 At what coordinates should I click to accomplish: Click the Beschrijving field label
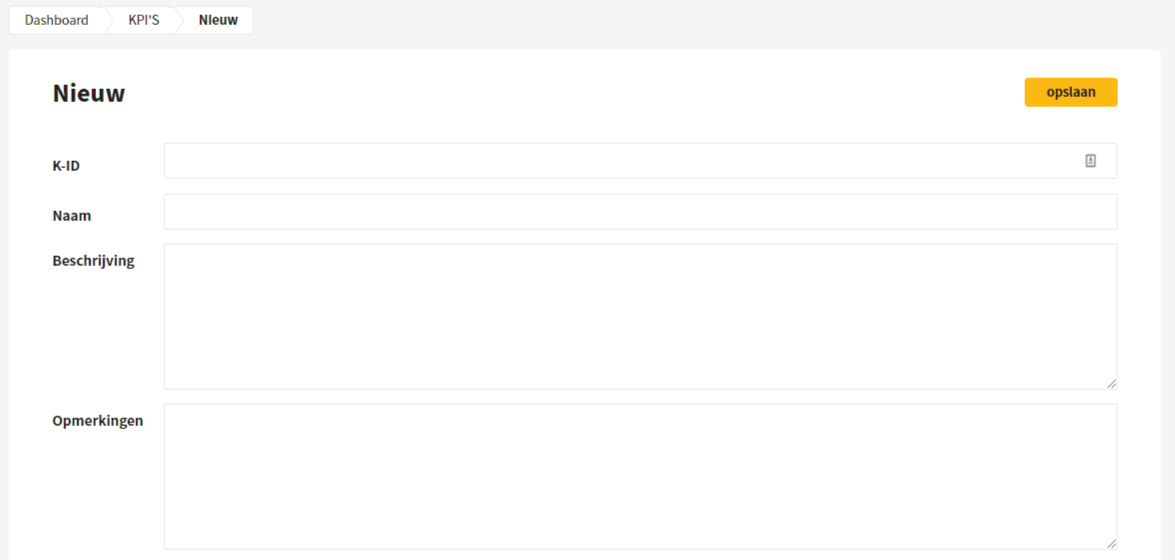(x=94, y=262)
